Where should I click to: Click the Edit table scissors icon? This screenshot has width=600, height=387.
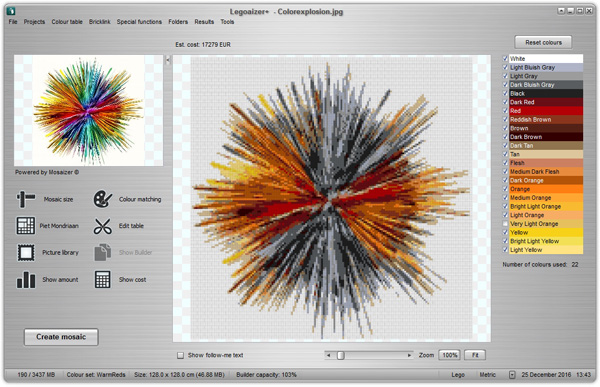tap(103, 226)
